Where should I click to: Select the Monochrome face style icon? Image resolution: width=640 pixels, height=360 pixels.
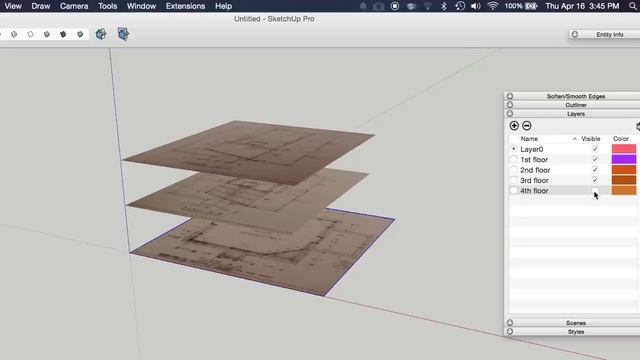(x=80, y=34)
